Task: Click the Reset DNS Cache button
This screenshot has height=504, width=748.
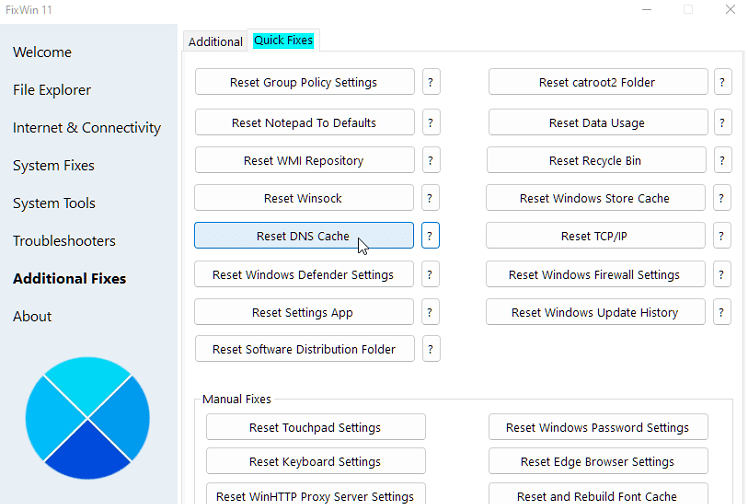Action: (303, 236)
